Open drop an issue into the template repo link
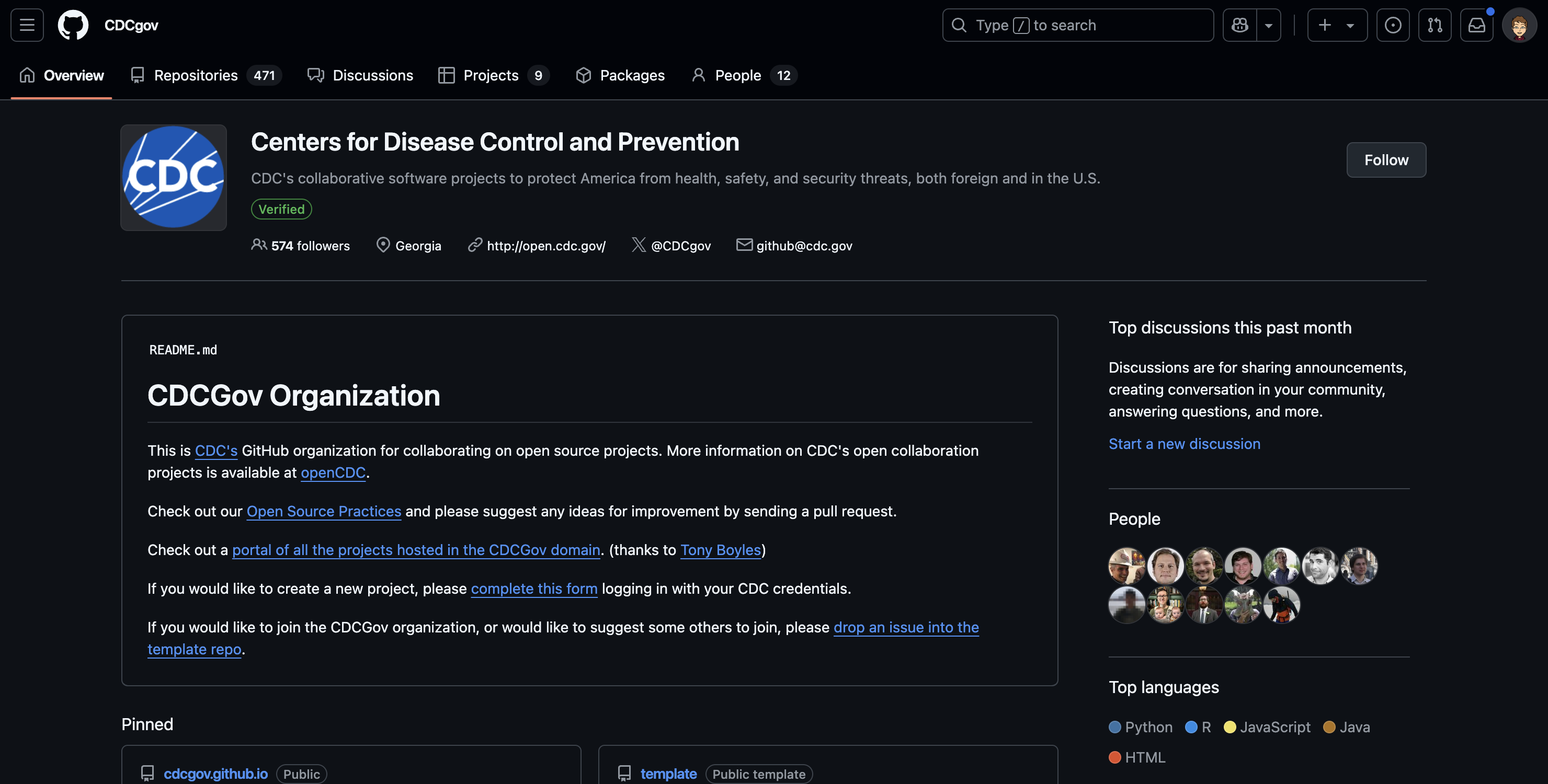The width and height of the screenshot is (1548, 784). [906, 627]
